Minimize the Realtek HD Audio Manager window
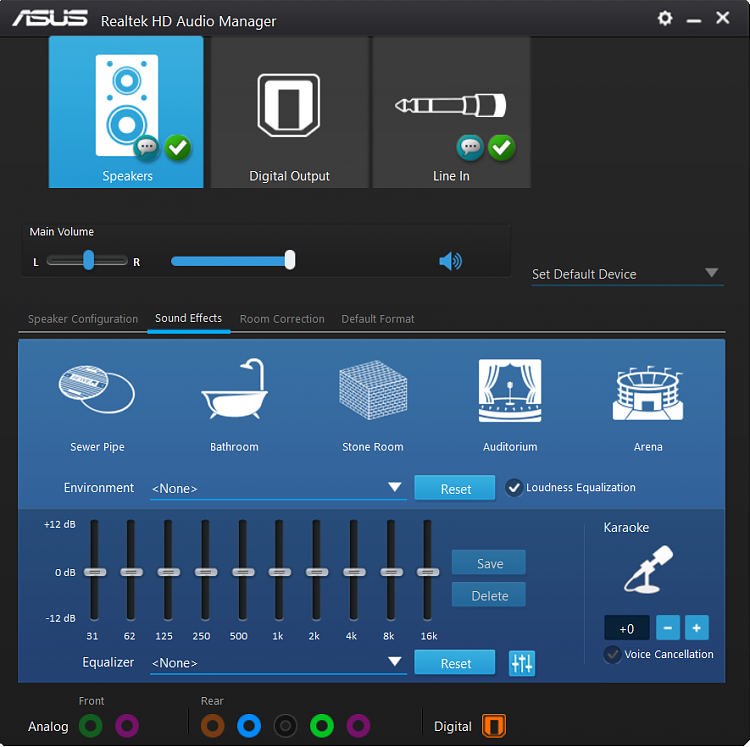The height and width of the screenshot is (747, 750). [694, 20]
